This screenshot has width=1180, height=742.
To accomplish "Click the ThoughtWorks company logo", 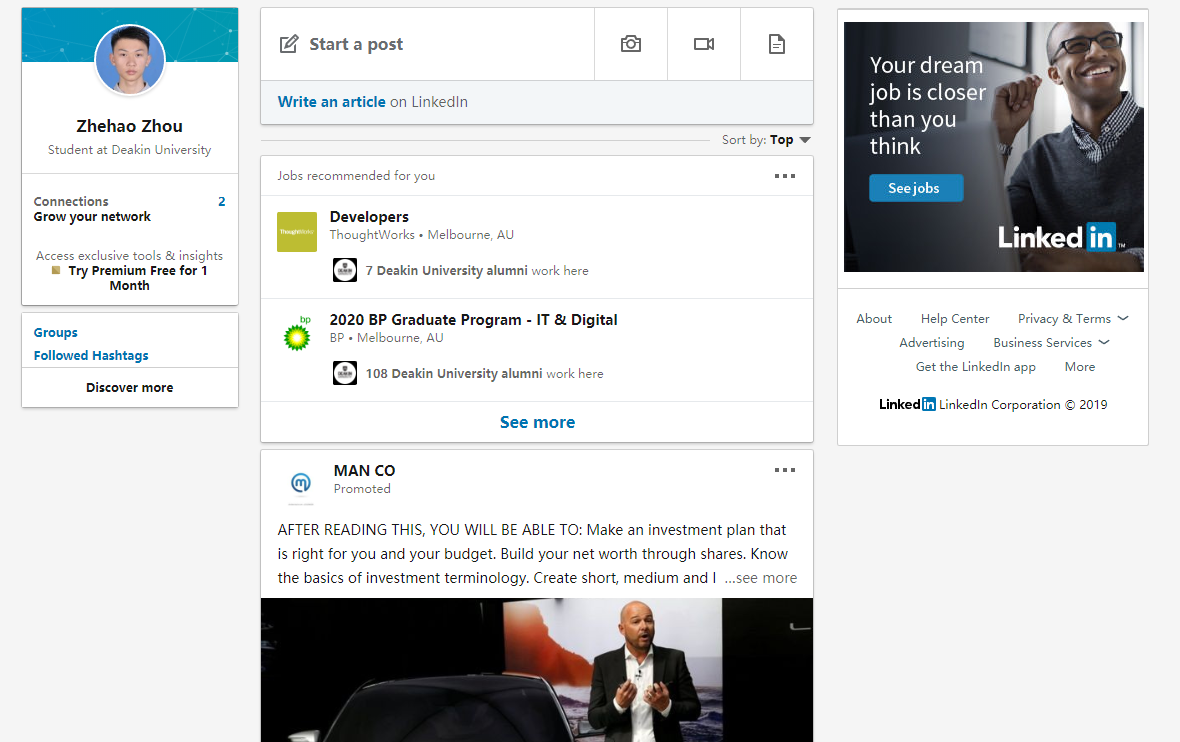I will [297, 232].
